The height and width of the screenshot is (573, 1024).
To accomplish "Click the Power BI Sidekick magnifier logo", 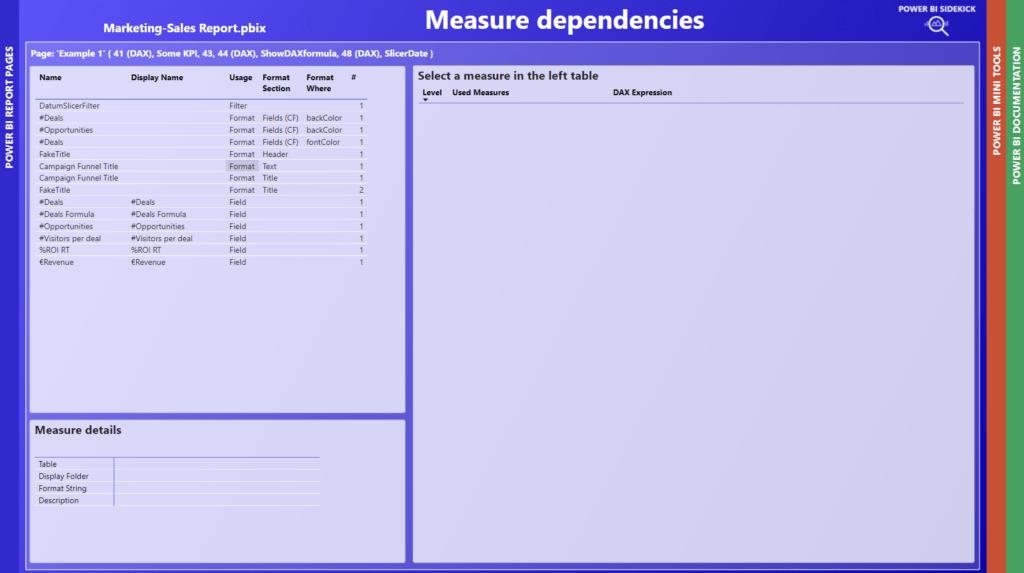I will [x=937, y=26].
